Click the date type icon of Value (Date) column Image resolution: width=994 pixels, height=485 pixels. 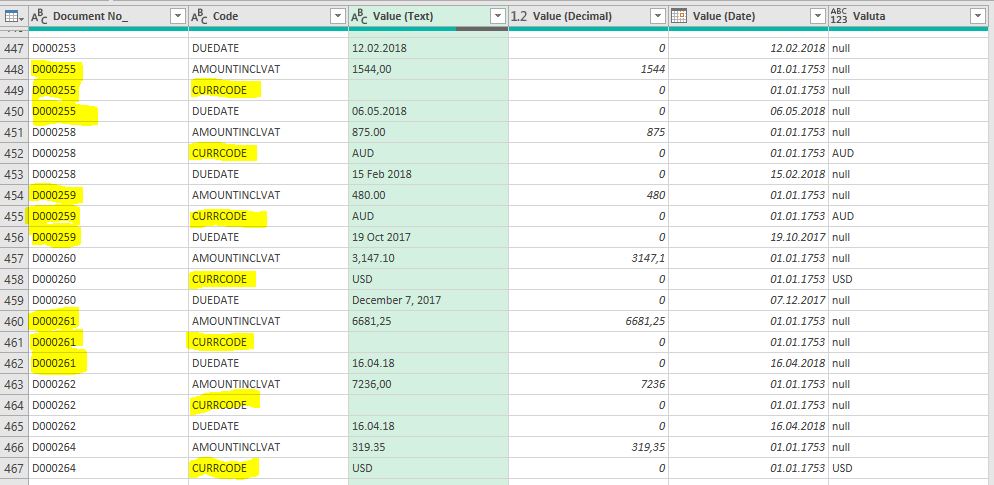click(679, 16)
